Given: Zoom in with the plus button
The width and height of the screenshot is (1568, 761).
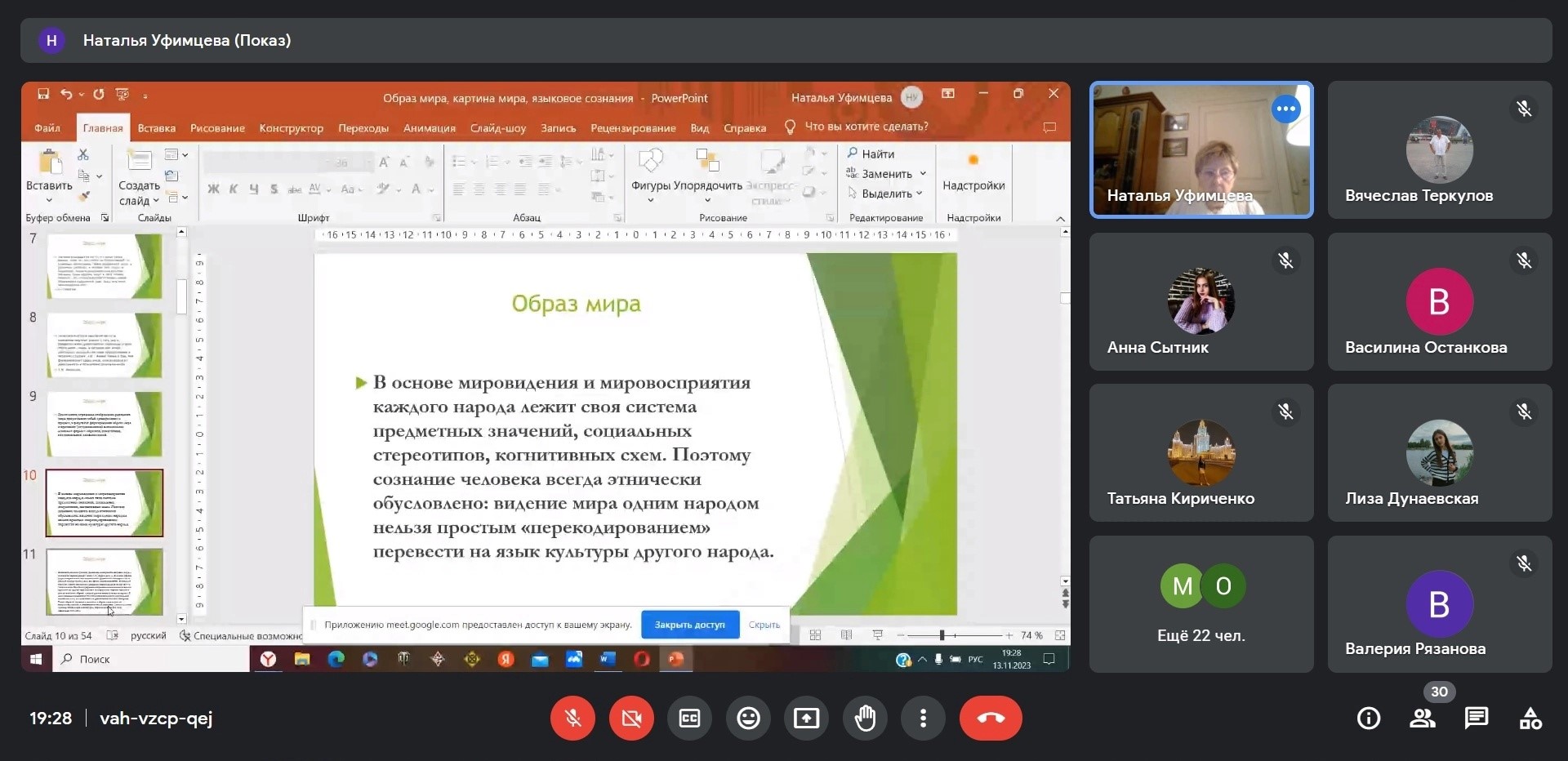Looking at the screenshot, I should coord(1009,635).
